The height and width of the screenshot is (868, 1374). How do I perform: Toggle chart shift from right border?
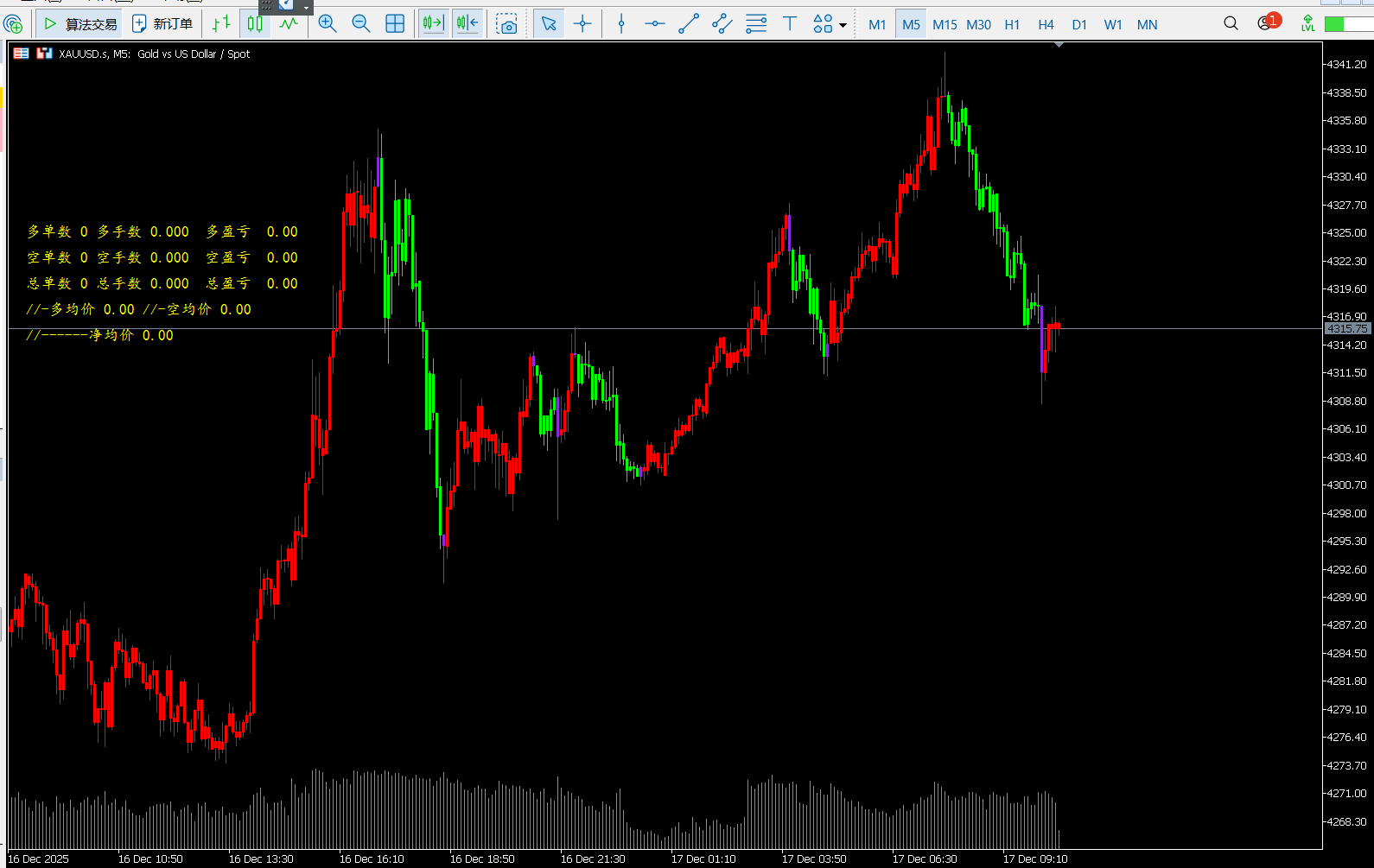click(468, 24)
